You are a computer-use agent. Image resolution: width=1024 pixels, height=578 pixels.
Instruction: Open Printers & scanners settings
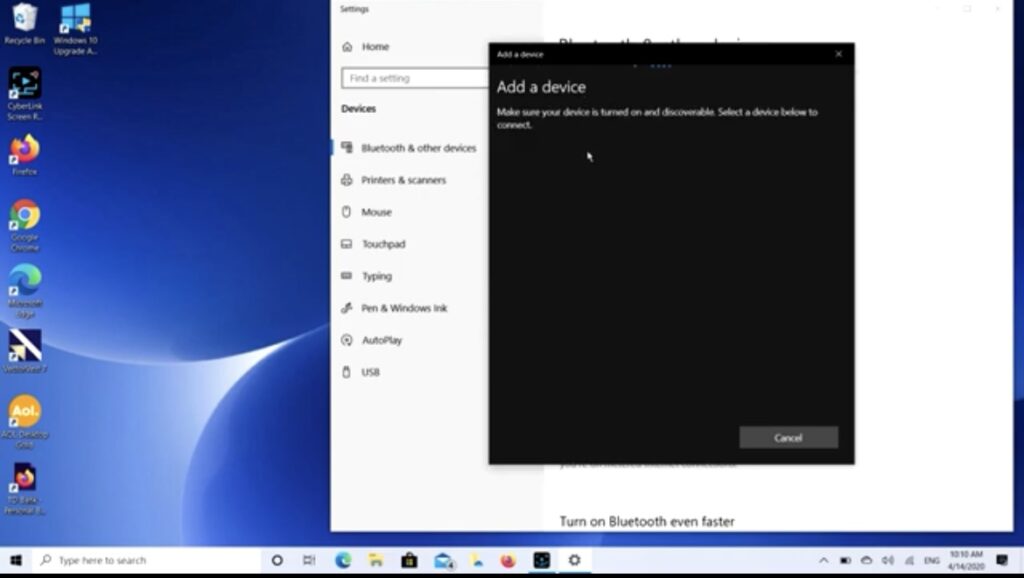point(403,180)
